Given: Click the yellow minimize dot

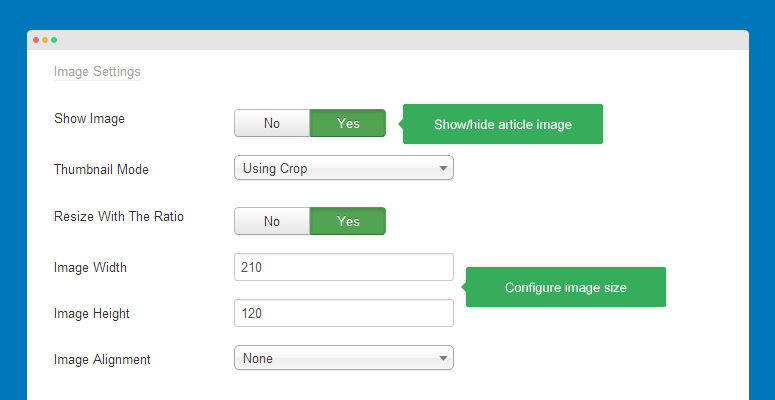Looking at the screenshot, I should [x=45, y=40].
